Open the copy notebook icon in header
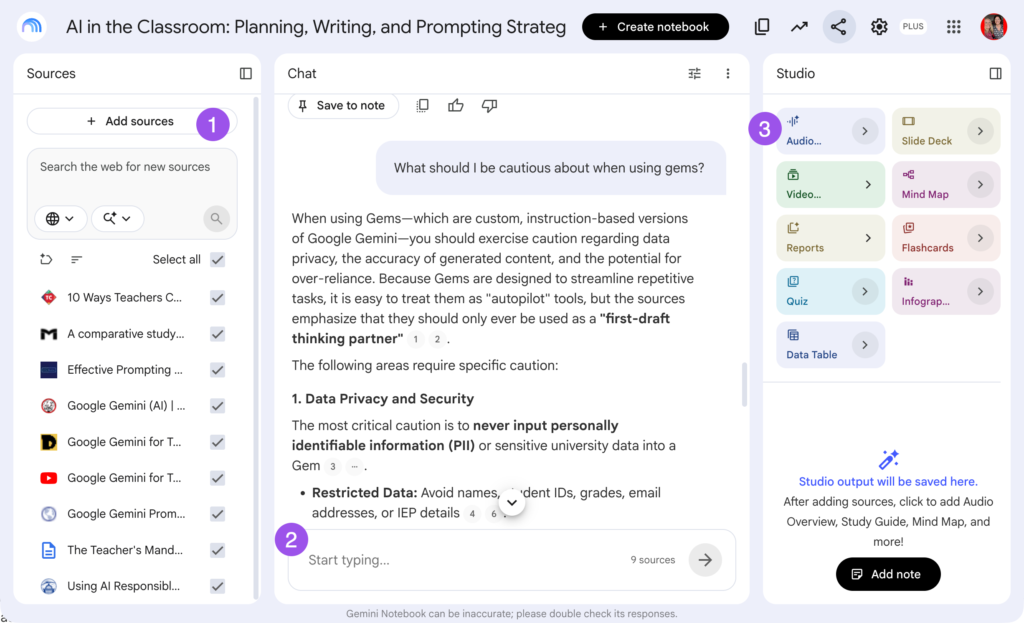 pyautogui.click(x=761, y=27)
